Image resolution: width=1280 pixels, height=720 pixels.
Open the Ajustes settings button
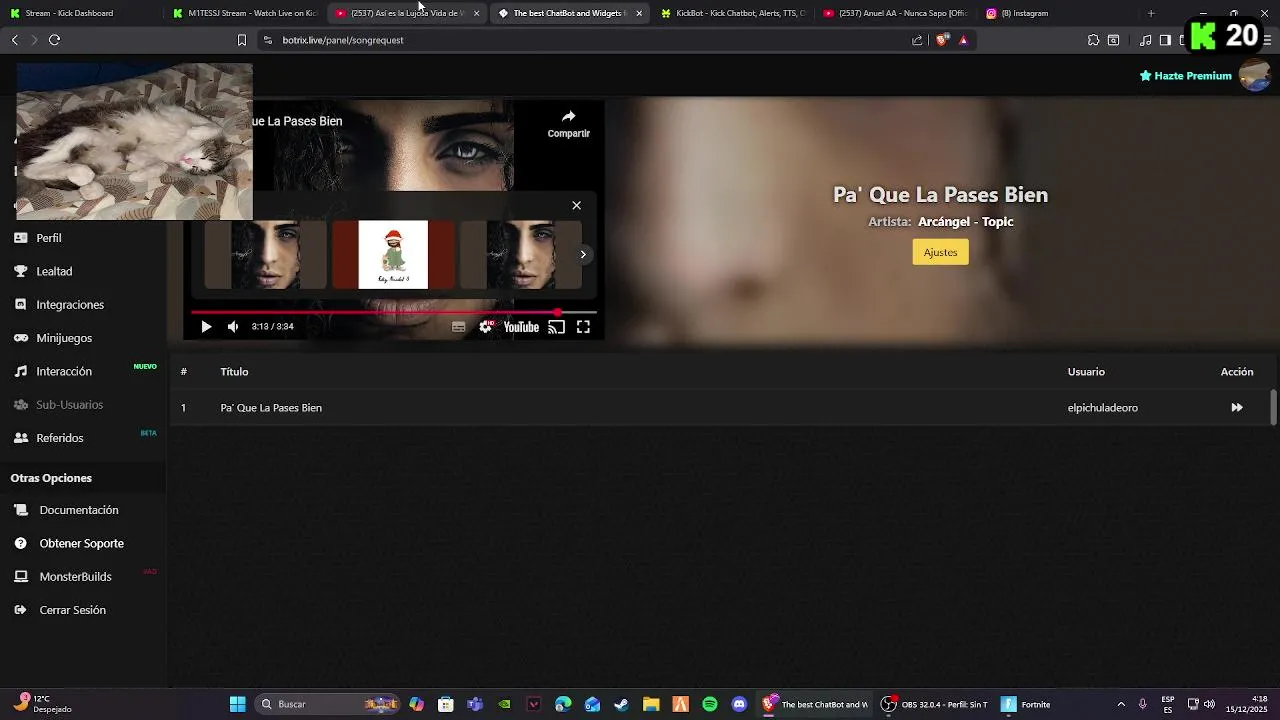tap(940, 252)
